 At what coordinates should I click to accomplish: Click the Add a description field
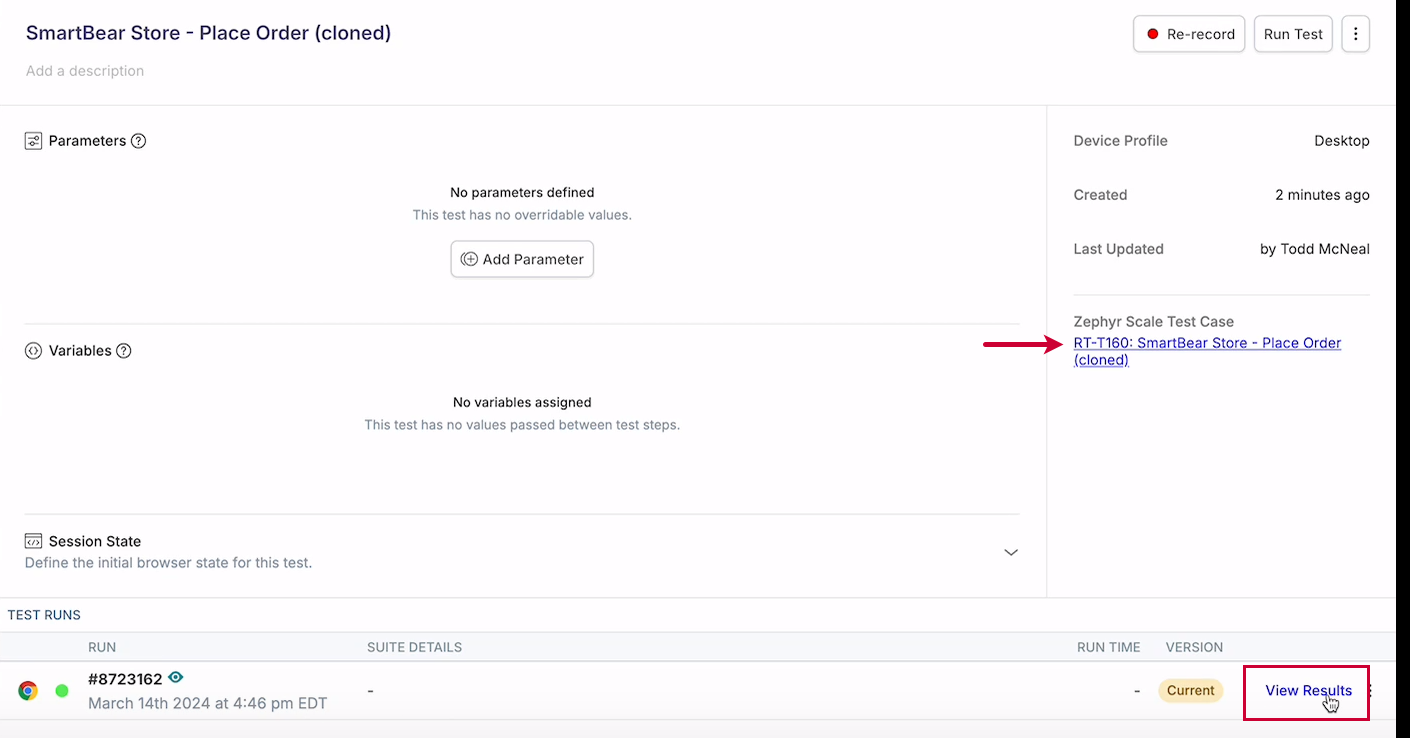coord(85,71)
